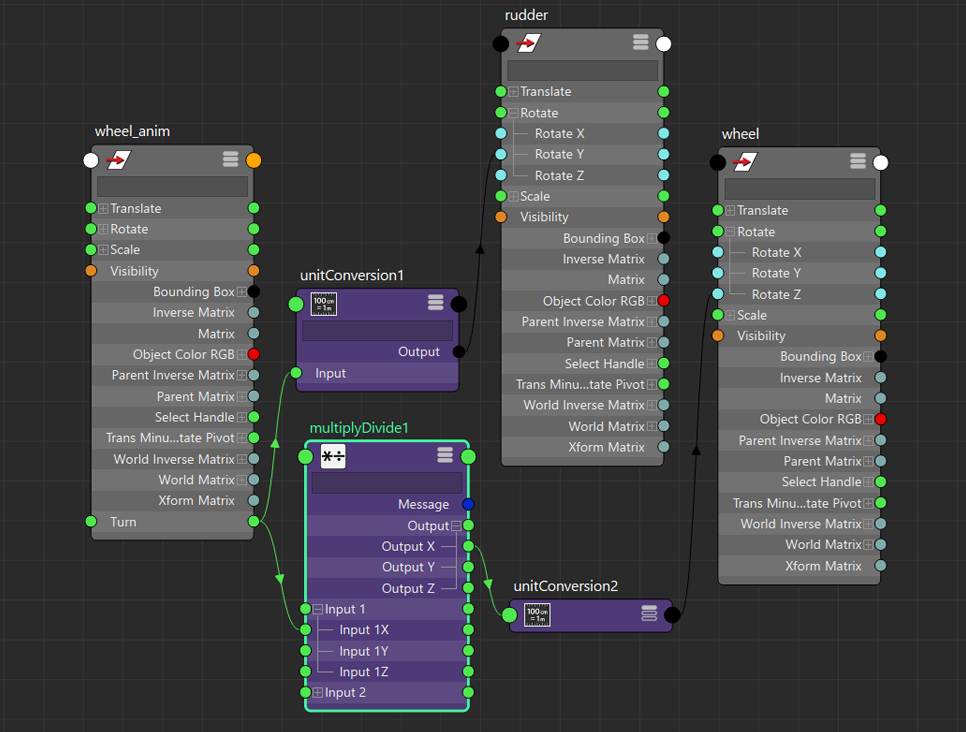Viewport: 966px width, 732px height.
Task: Toggle view mode bars on wheel node
Action: click(x=857, y=162)
